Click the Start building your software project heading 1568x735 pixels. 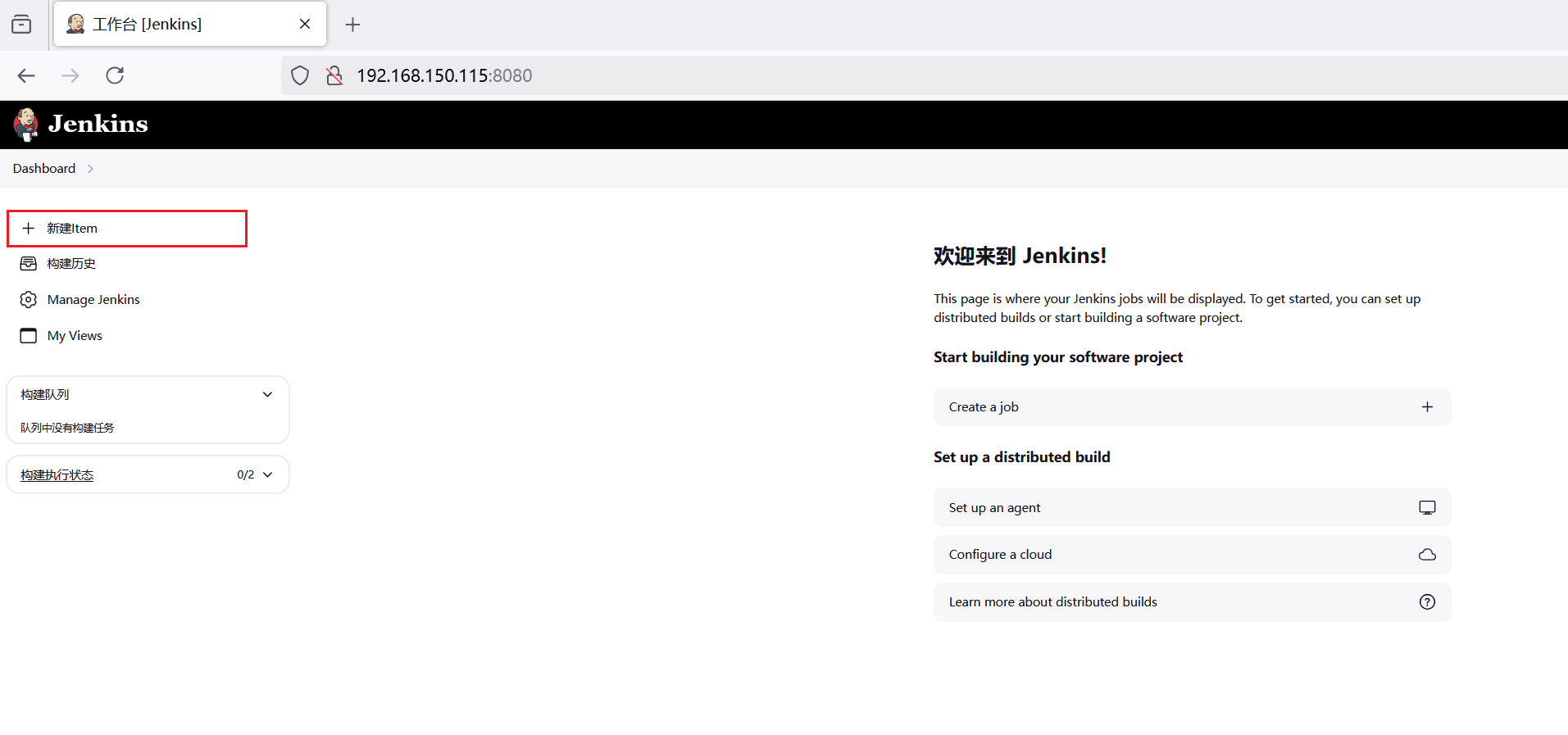point(1058,357)
